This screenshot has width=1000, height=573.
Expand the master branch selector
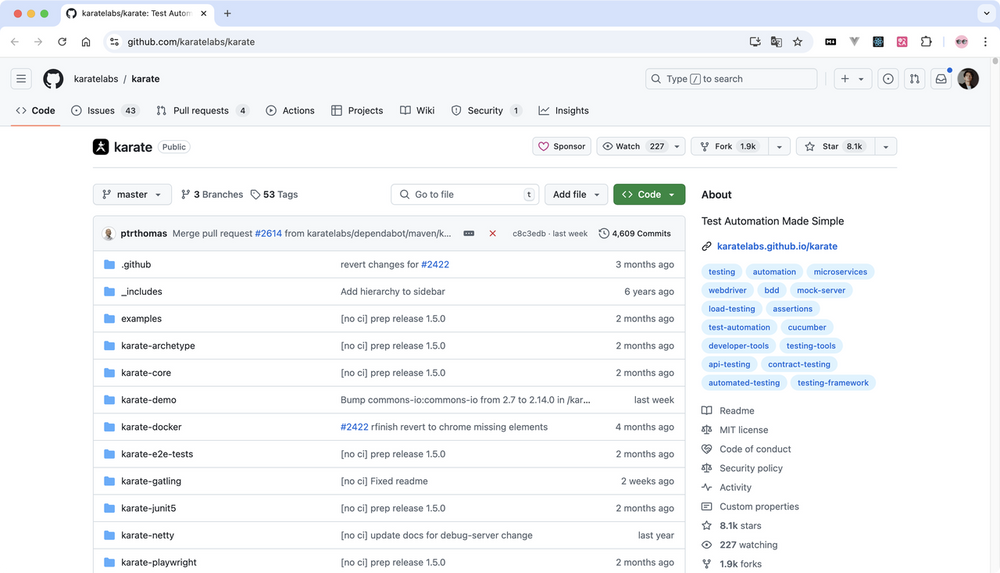tap(132, 194)
